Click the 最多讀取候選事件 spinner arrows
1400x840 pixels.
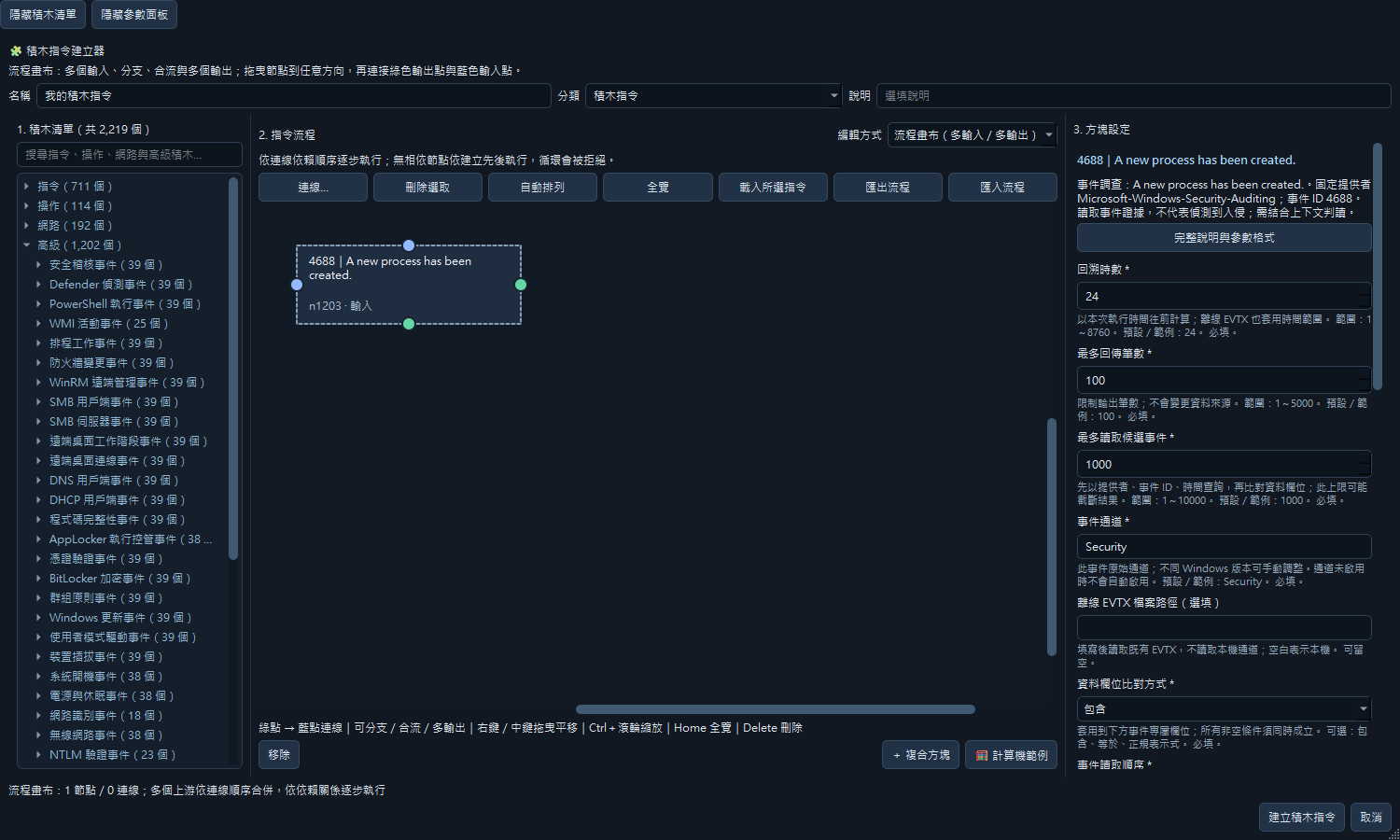pyautogui.click(x=1365, y=464)
